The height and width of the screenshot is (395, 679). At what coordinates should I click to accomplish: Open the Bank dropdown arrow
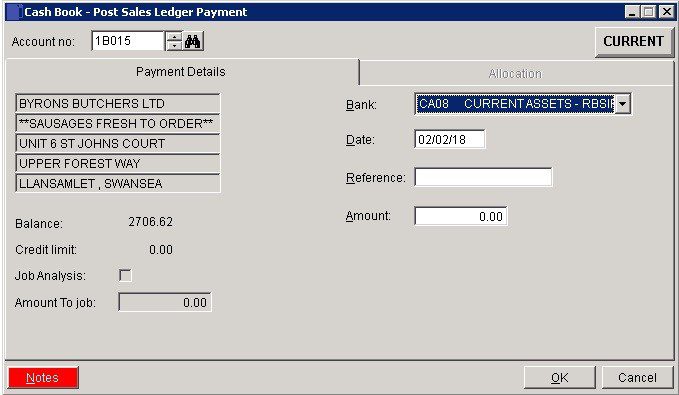622,104
